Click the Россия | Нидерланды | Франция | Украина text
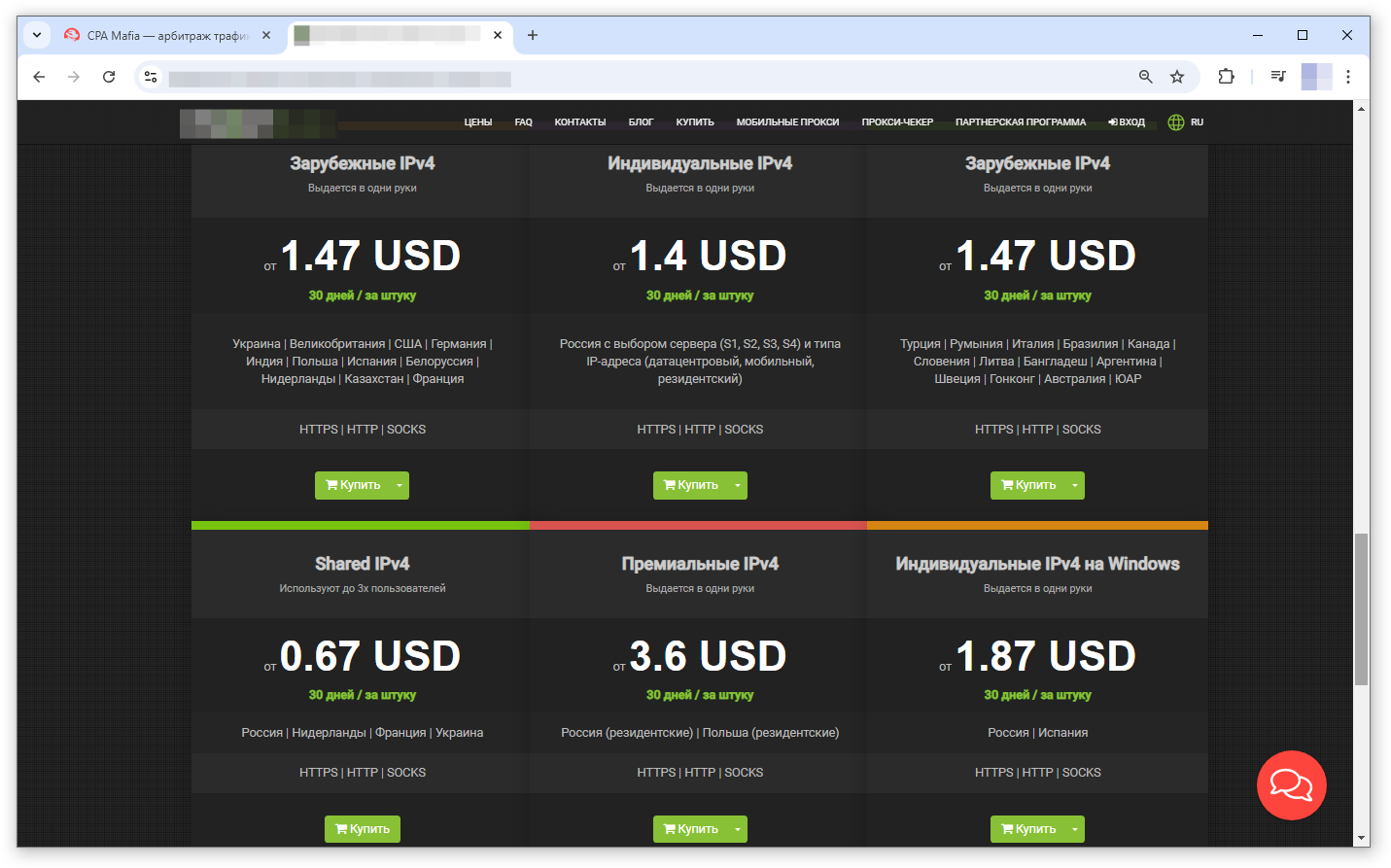This screenshot has height=868, width=1391. [x=363, y=733]
